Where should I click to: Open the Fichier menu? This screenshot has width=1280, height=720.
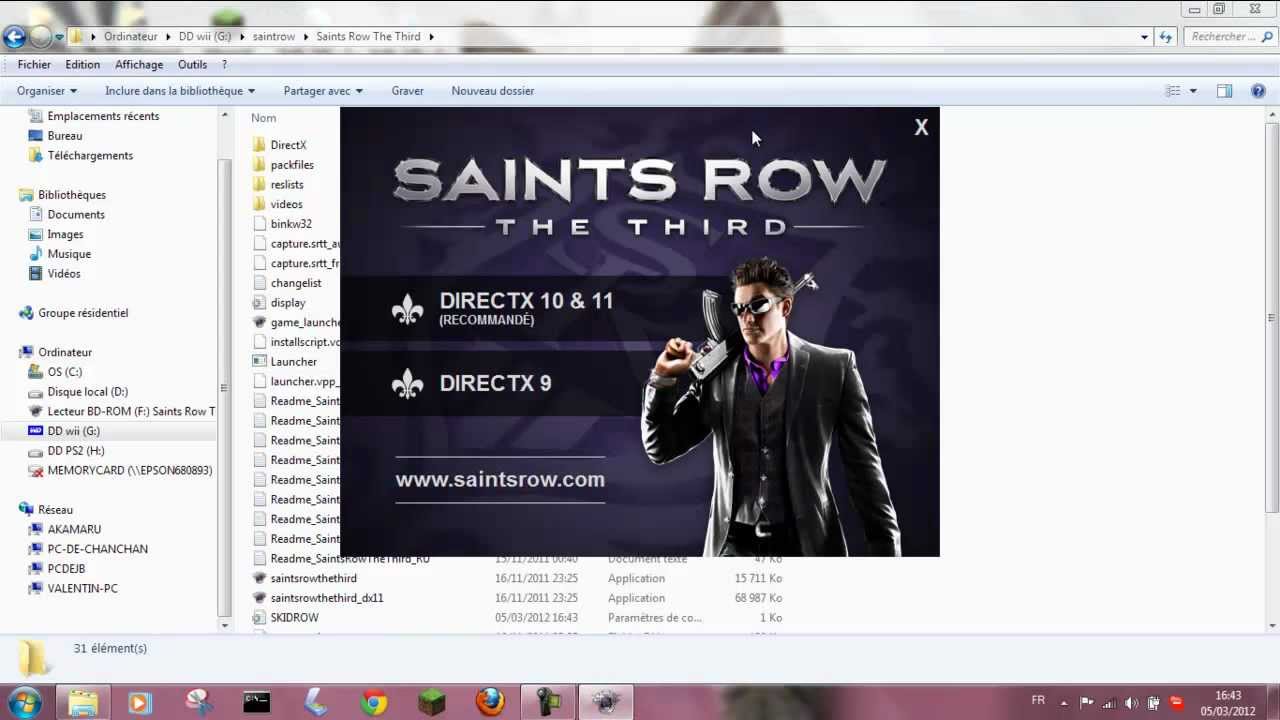tap(34, 64)
